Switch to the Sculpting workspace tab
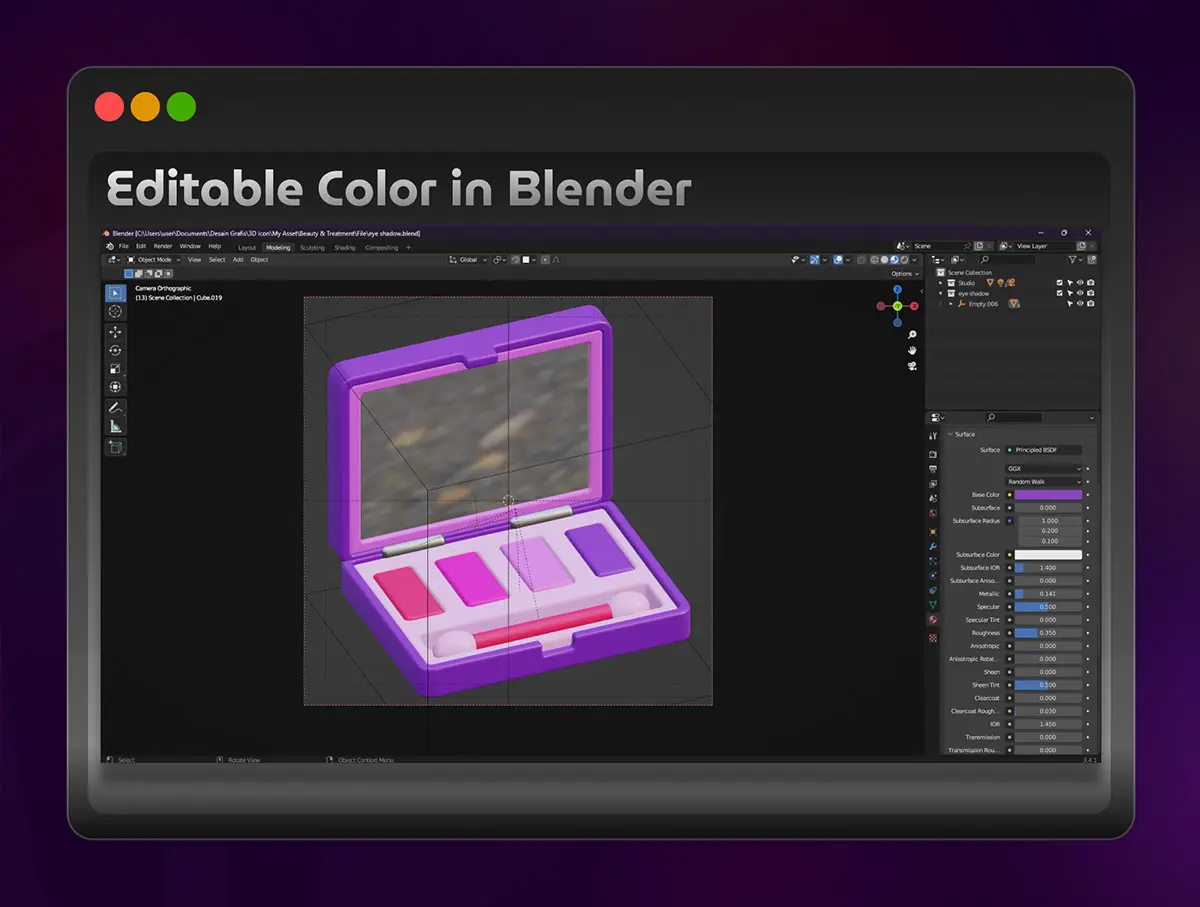The width and height of the screenshot is (1200, 907). pos(312,247)
